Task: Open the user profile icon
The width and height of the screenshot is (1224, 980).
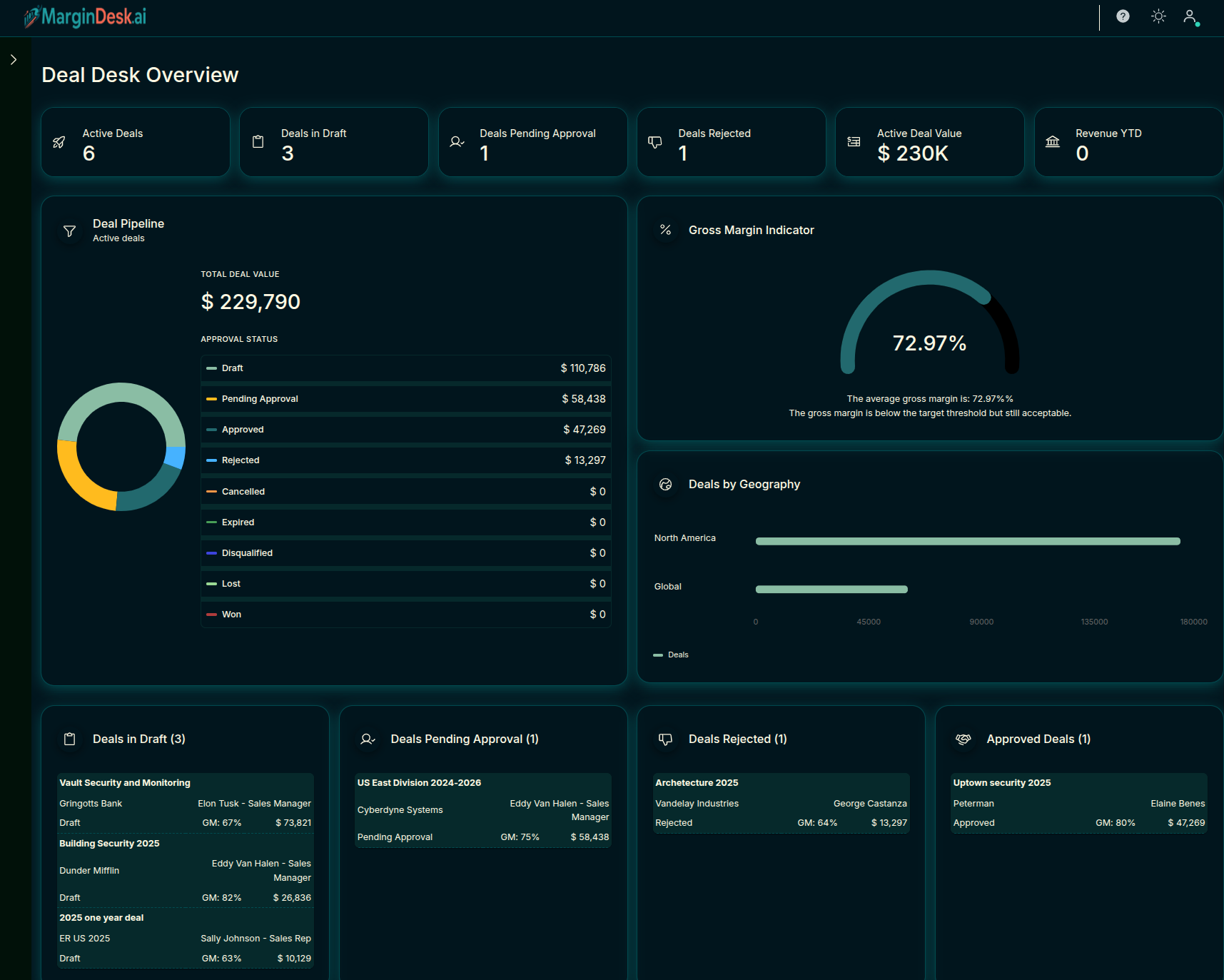Action: [1189, 16]
